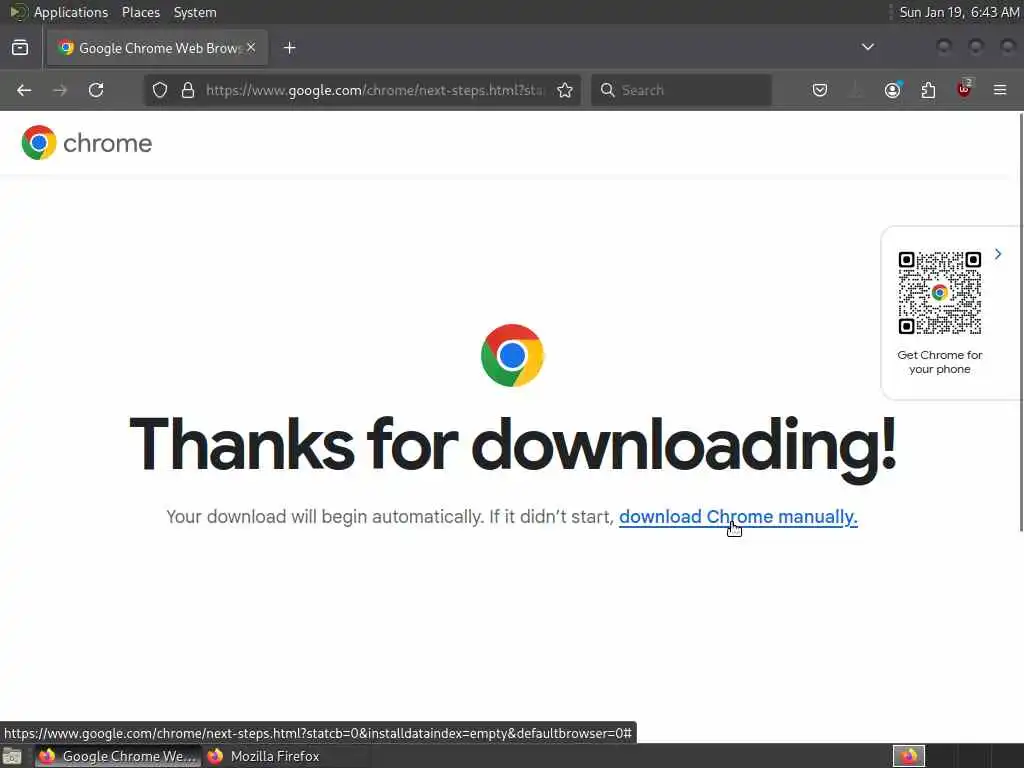Click the show desktop icon in taskbar
1024x768 pixels.
tap(12, 756)
